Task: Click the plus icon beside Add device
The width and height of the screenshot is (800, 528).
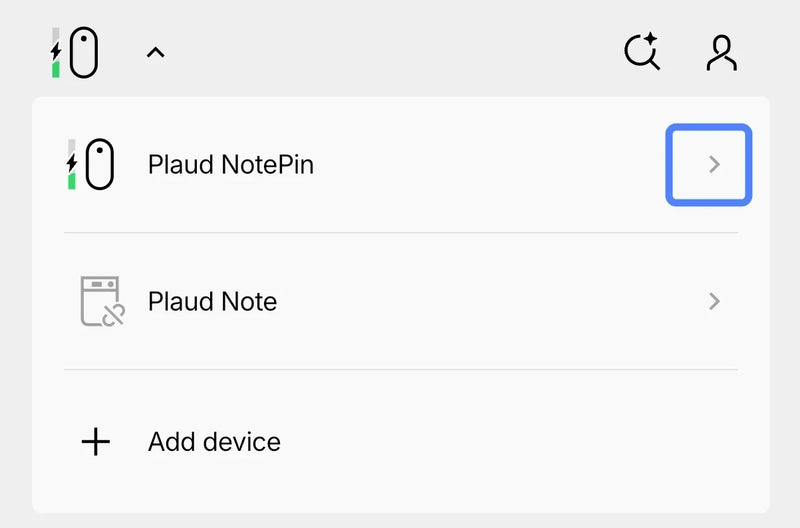Action: click(x=95, y=442)
